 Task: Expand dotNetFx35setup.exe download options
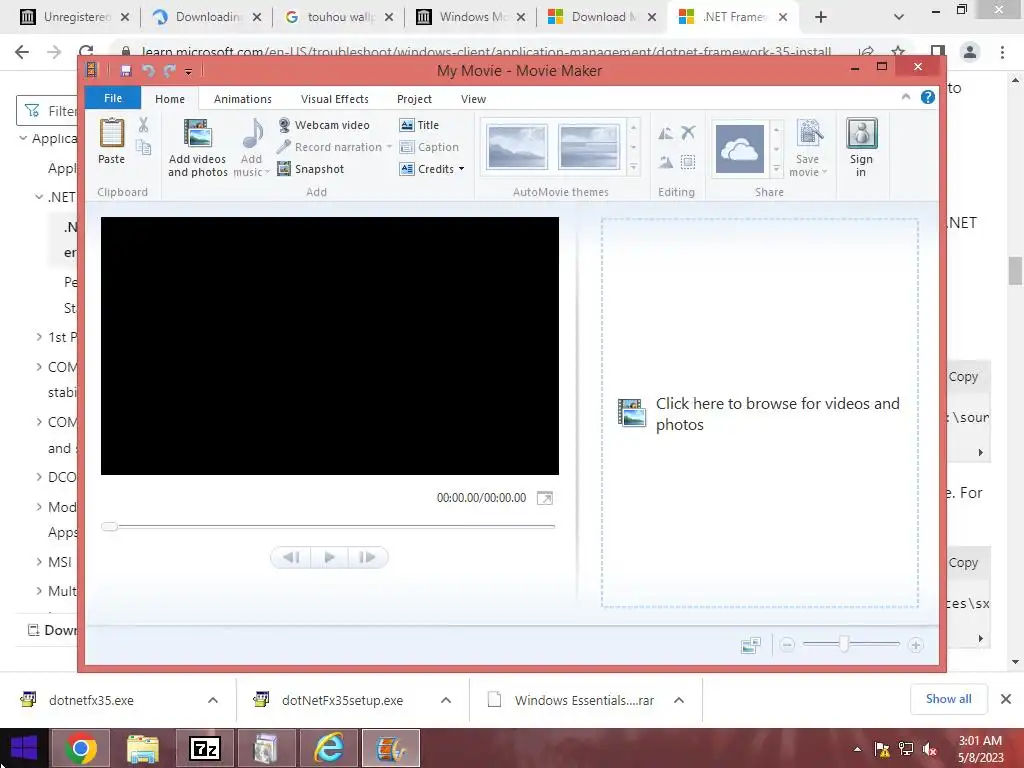(x=446, y=700)
